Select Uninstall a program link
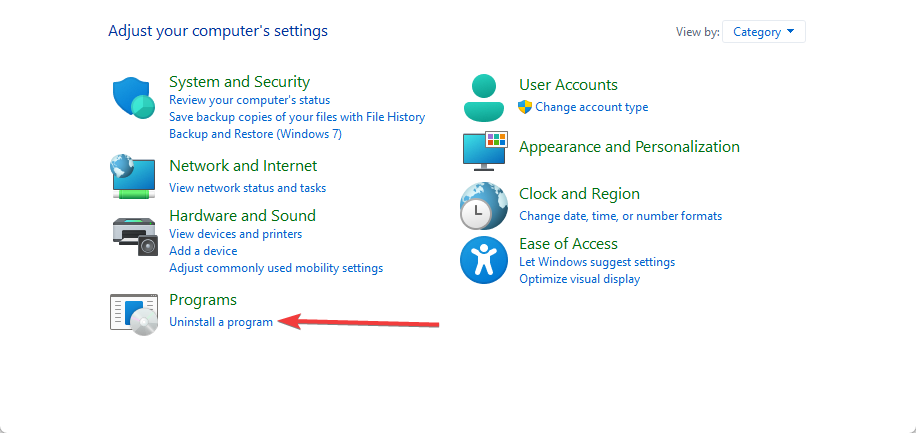This screenshot has height=433, width=916. pyautogui.click(x=221, y=322)
